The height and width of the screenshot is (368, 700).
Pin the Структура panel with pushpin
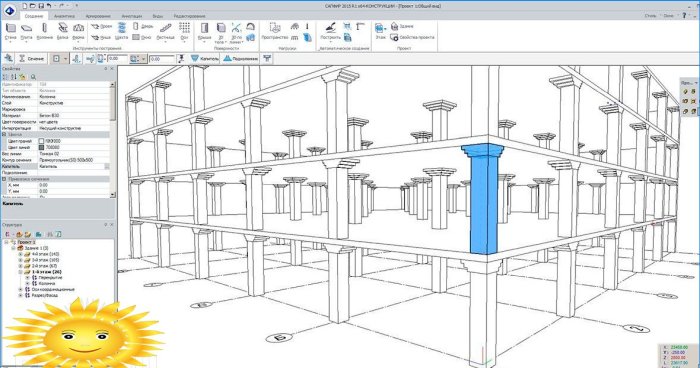pyautogui.click(x=106, y=225)
